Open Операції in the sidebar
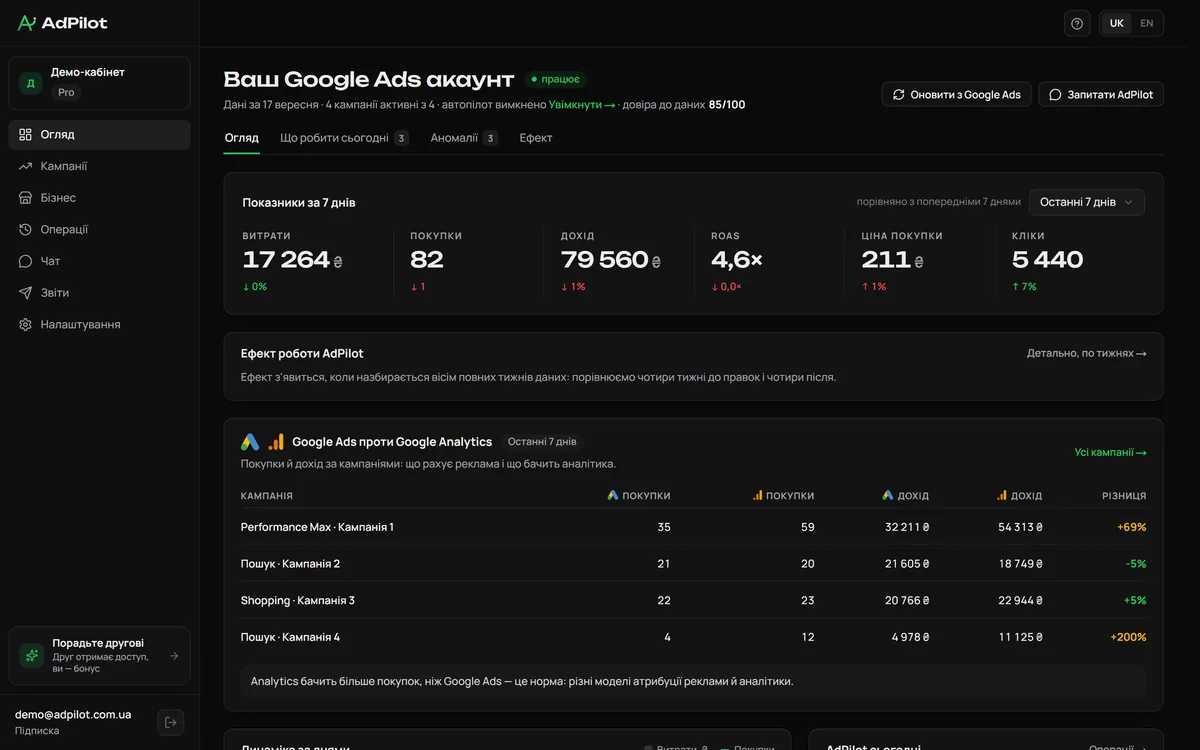Viewport: 1200px width, 750px height. (99, 229)
